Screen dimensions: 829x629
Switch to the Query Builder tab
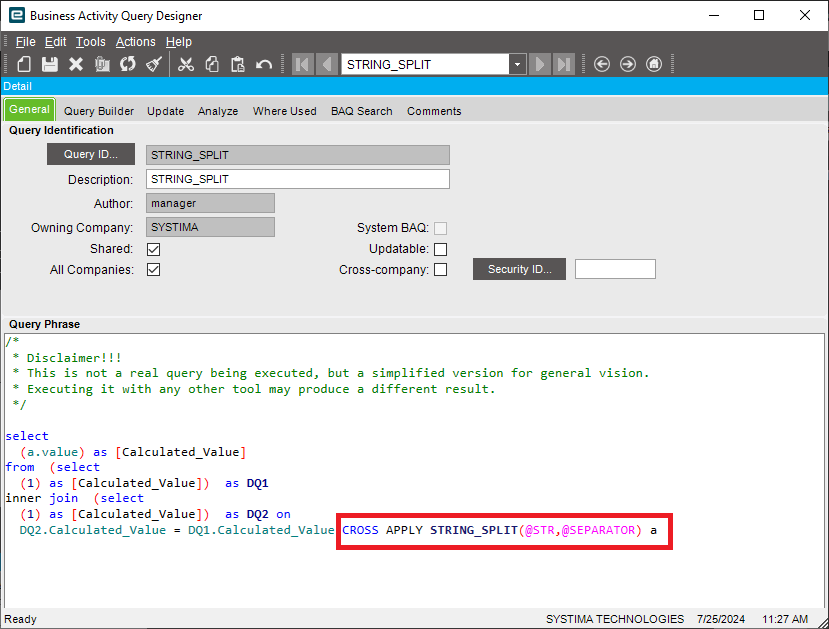(99, 111)
